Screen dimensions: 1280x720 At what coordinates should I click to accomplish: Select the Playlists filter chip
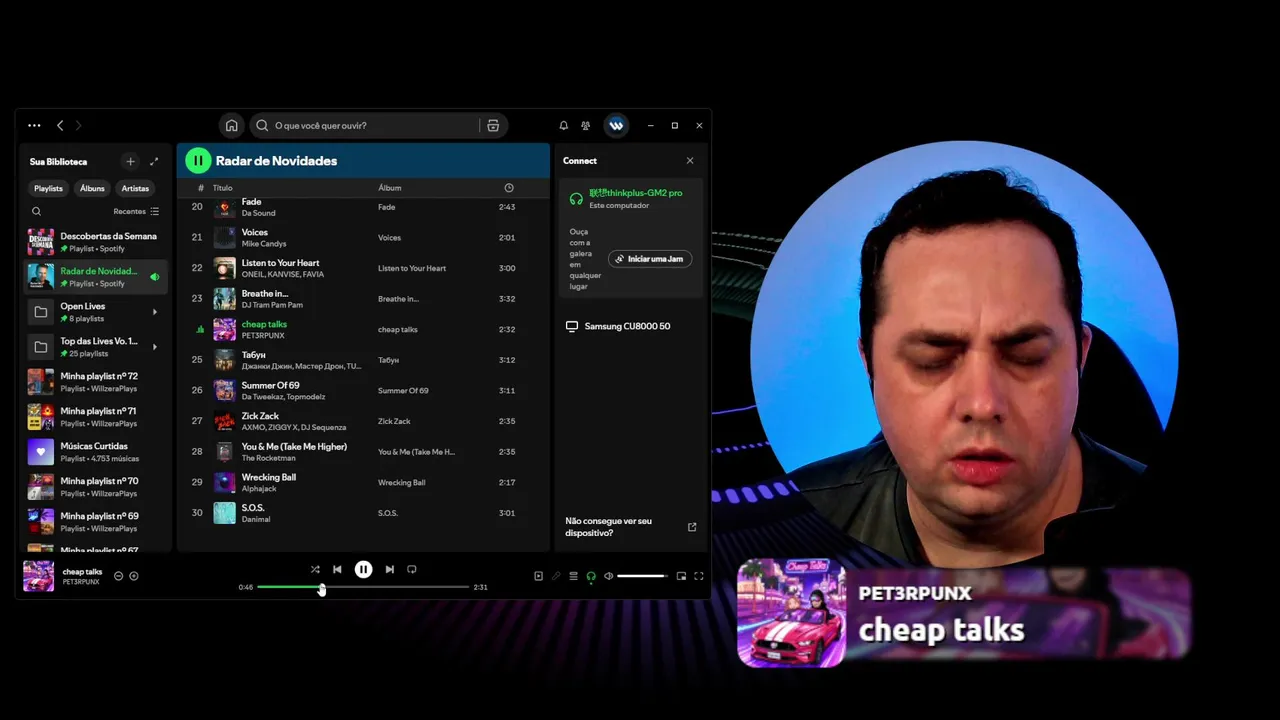[48, 188]
